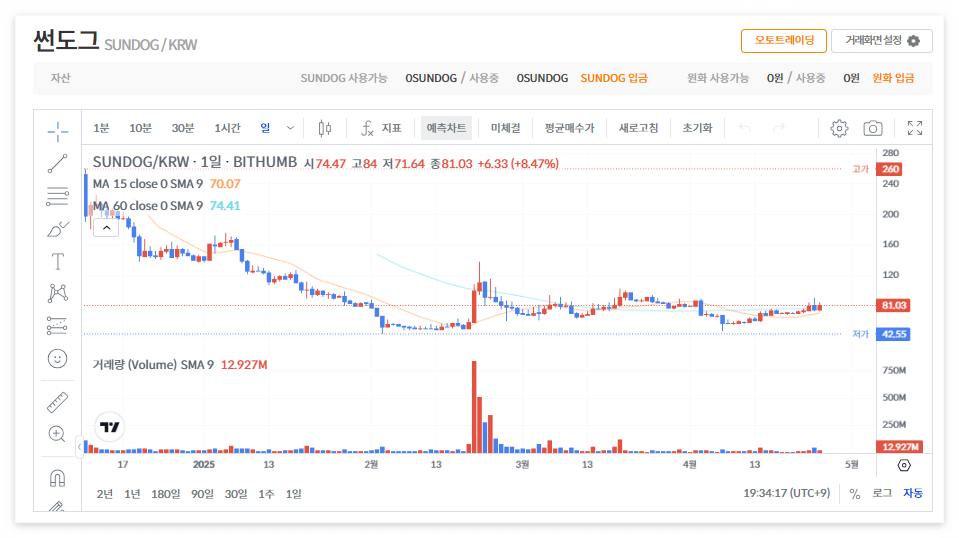The width and height of the screenshot is (959, 538).
Task: Set date range to 2년
Action: click(x=105, y=494)
